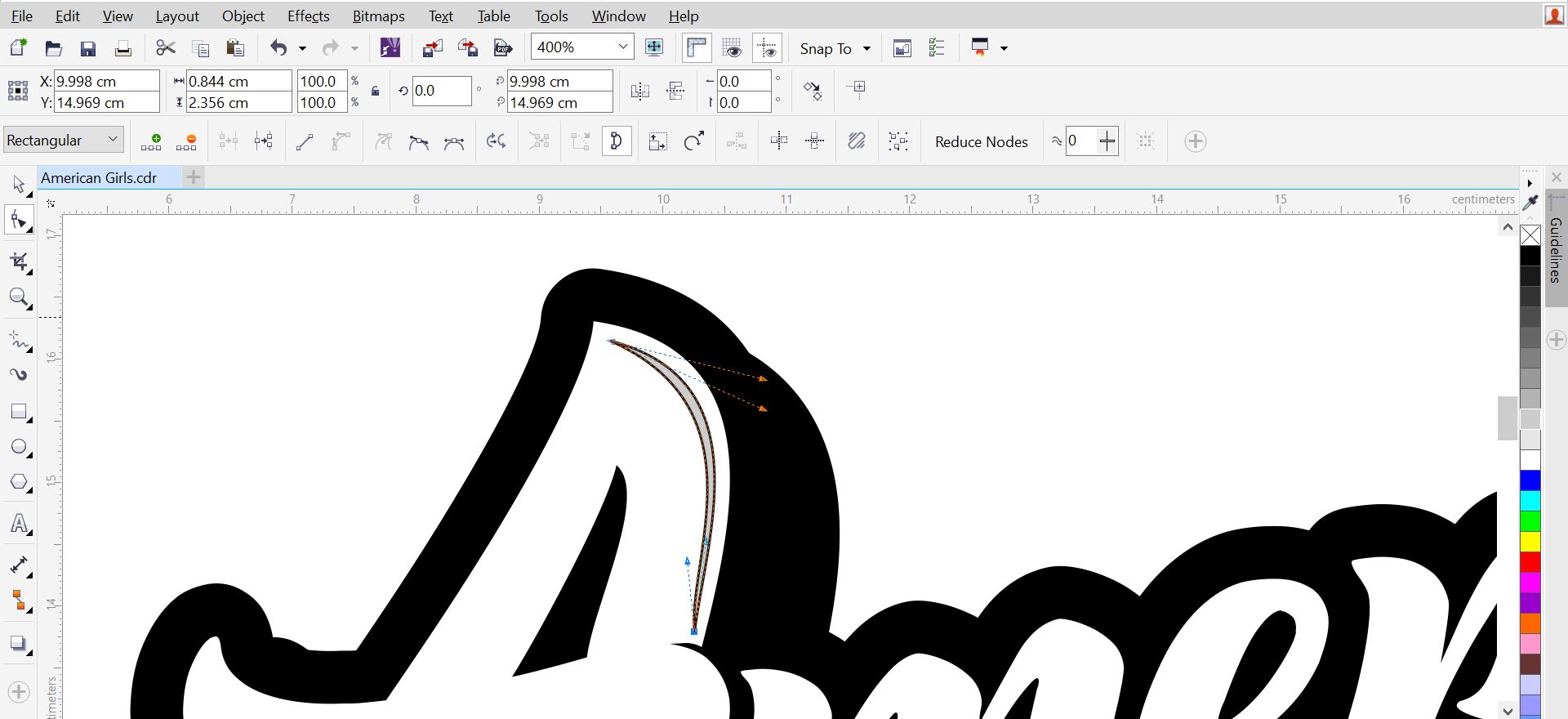Toggle elastic mode button
The width and height of the screenshot is (1568, 719).
857,142
